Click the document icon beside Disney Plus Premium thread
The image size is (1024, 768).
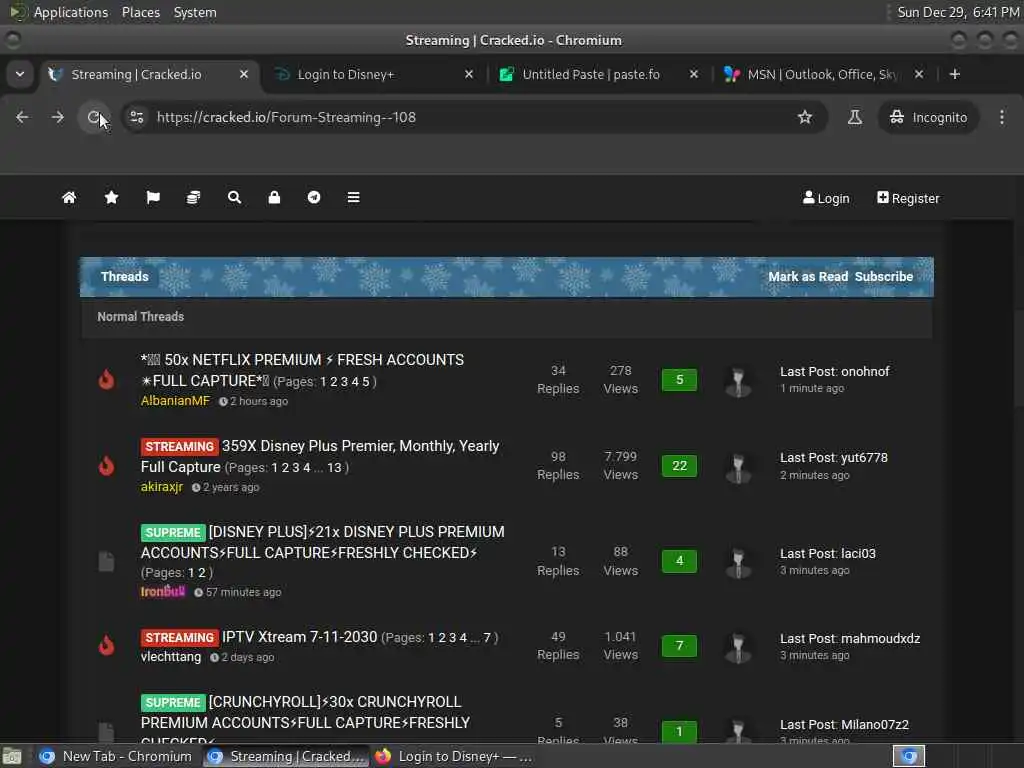tap(106, 561)
